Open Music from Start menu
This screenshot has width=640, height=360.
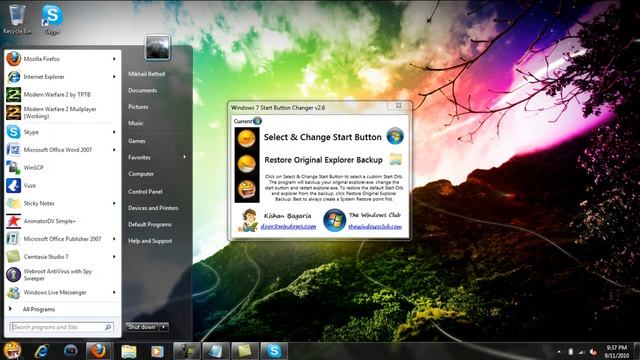point(136,123)
